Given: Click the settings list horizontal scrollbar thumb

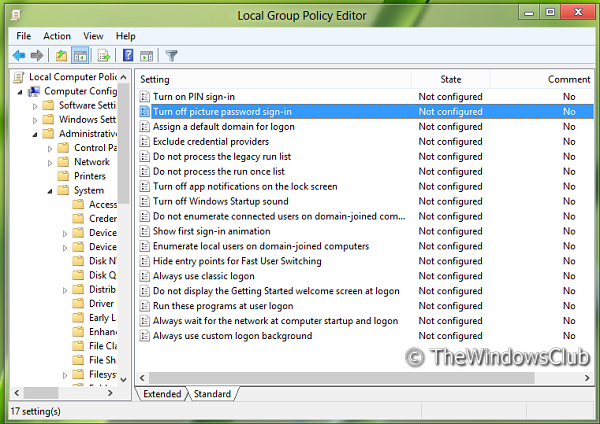Looking at the screenshot, I should [x=342, y=378].
